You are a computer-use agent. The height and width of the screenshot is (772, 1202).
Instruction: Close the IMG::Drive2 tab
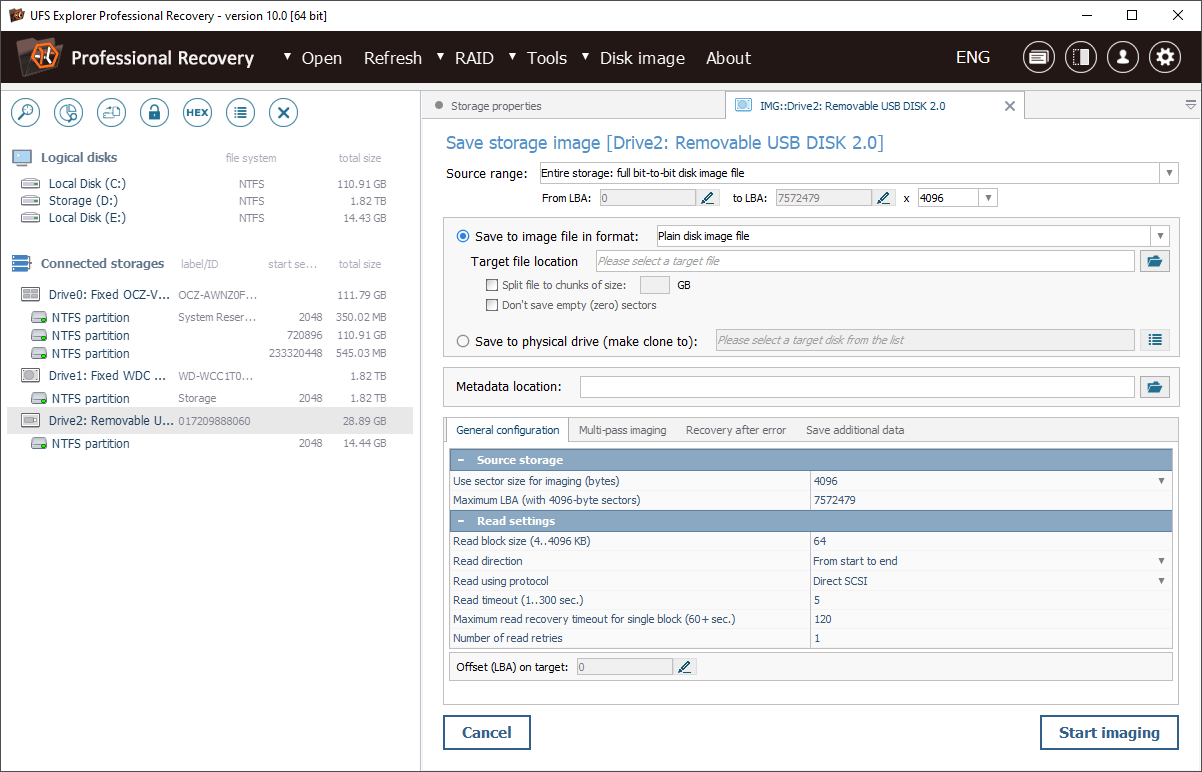pos(1010,106)
